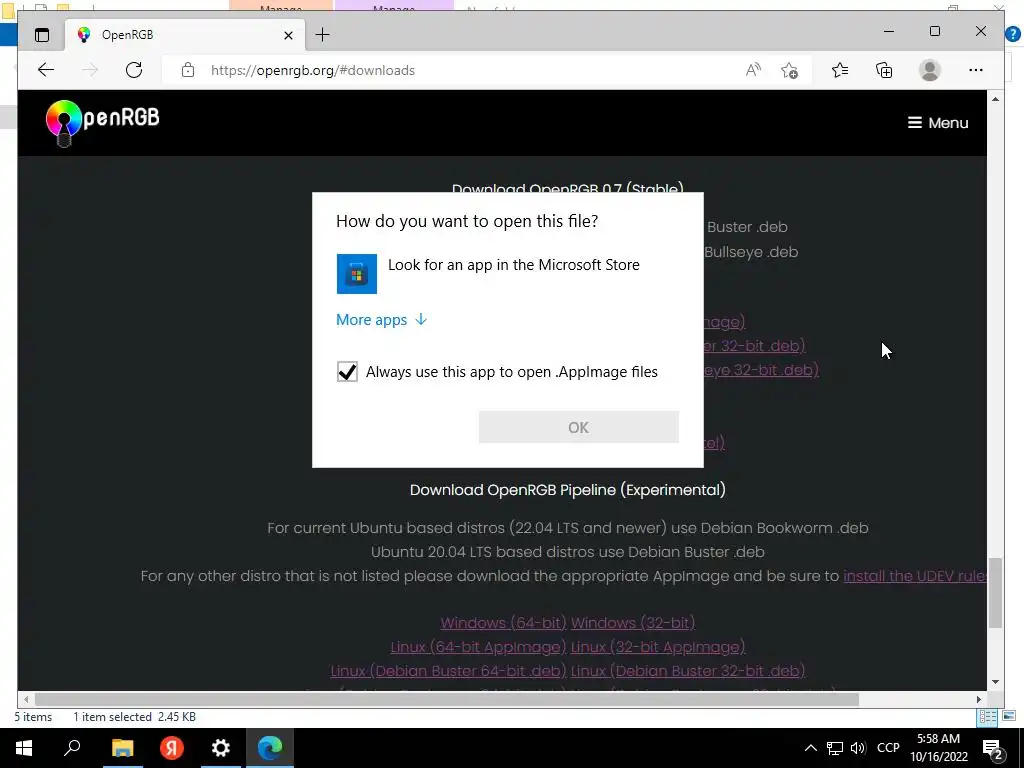Screen dimensions: 1024x768
Task: Open Settings gear in taskbar
Action: (x=221, y=748)
